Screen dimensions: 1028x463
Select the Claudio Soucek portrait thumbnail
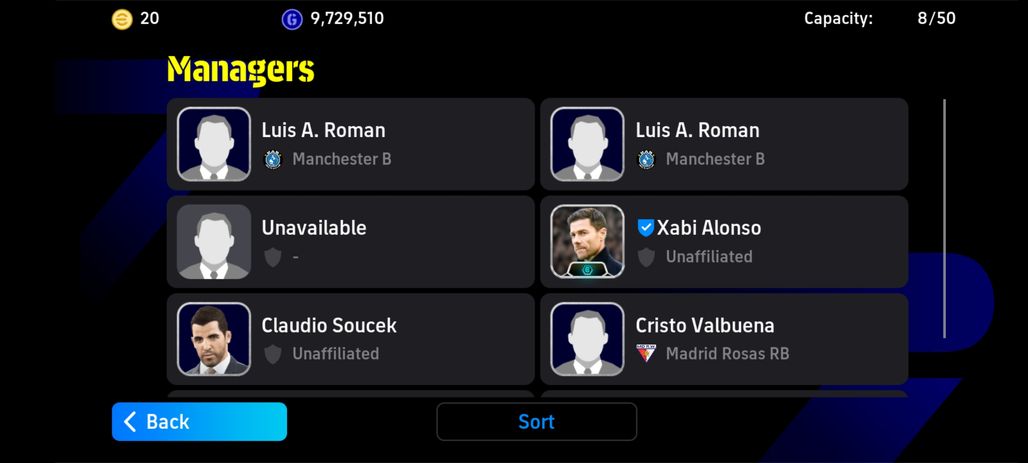pyautogui.click(x=214, y=339)
